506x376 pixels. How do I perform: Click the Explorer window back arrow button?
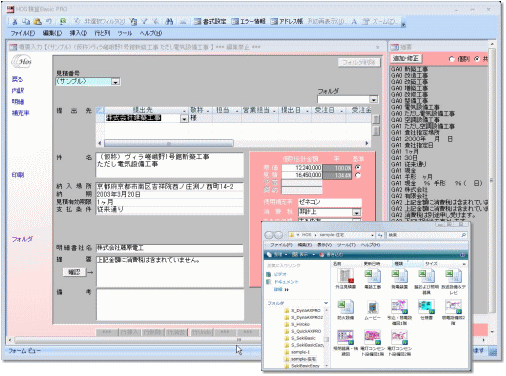[x=269, y=235]
